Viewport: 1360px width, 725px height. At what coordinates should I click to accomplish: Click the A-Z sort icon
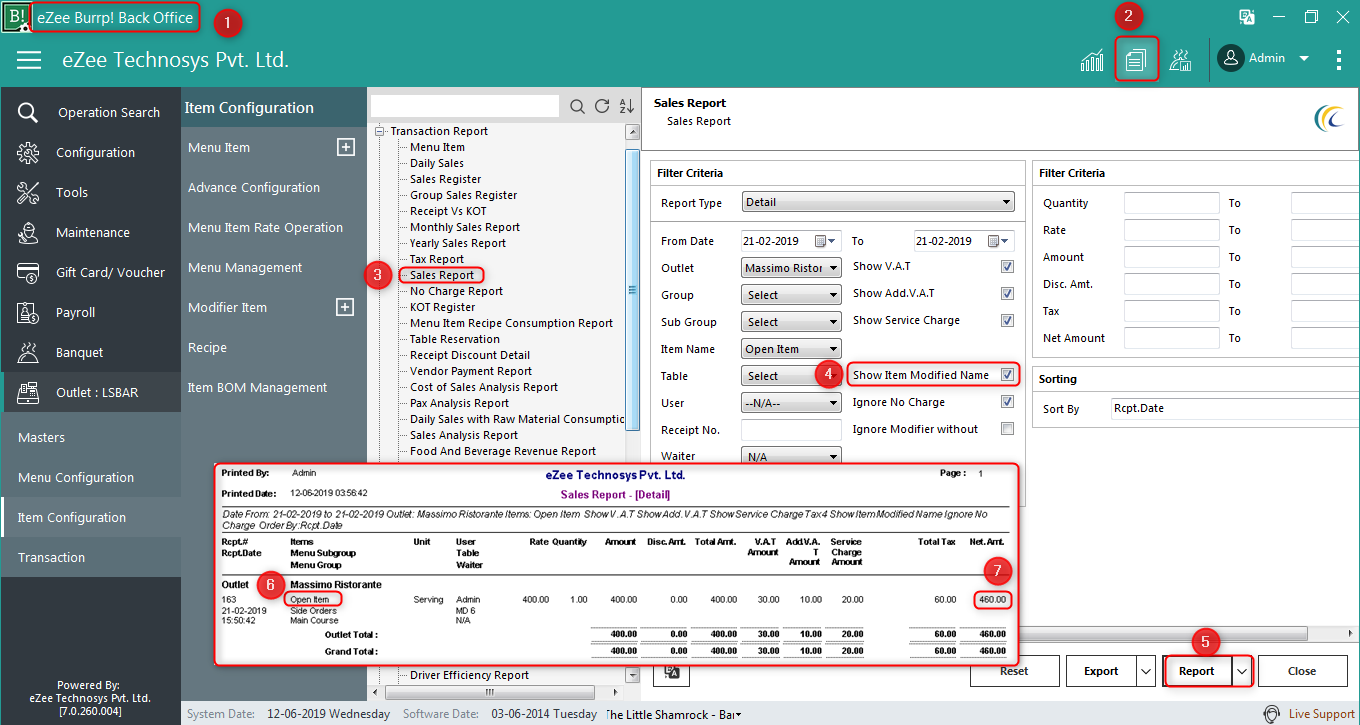point(627,106)
